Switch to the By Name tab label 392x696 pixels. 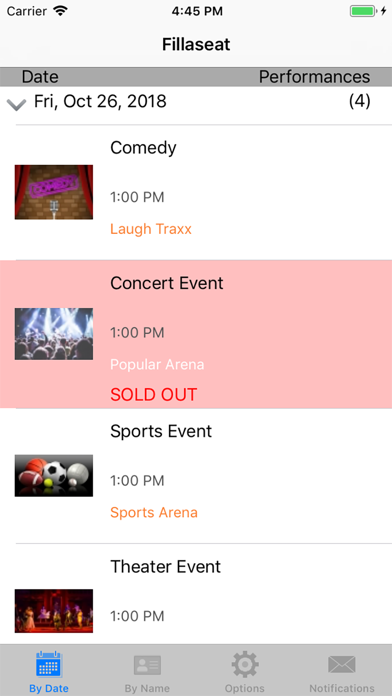pos(147,688)
